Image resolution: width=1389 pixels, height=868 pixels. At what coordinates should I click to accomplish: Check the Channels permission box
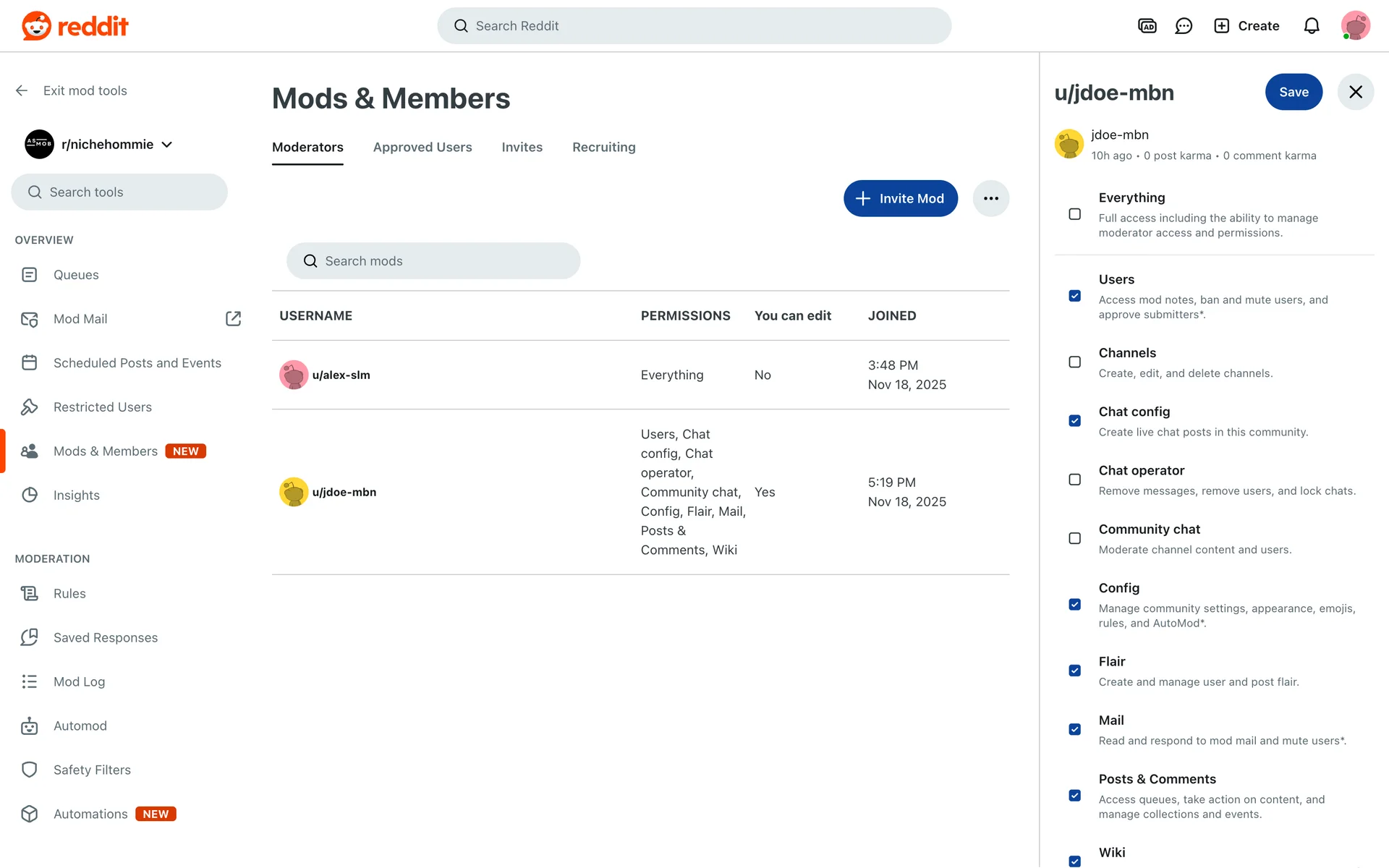[x=1074, y=362]
